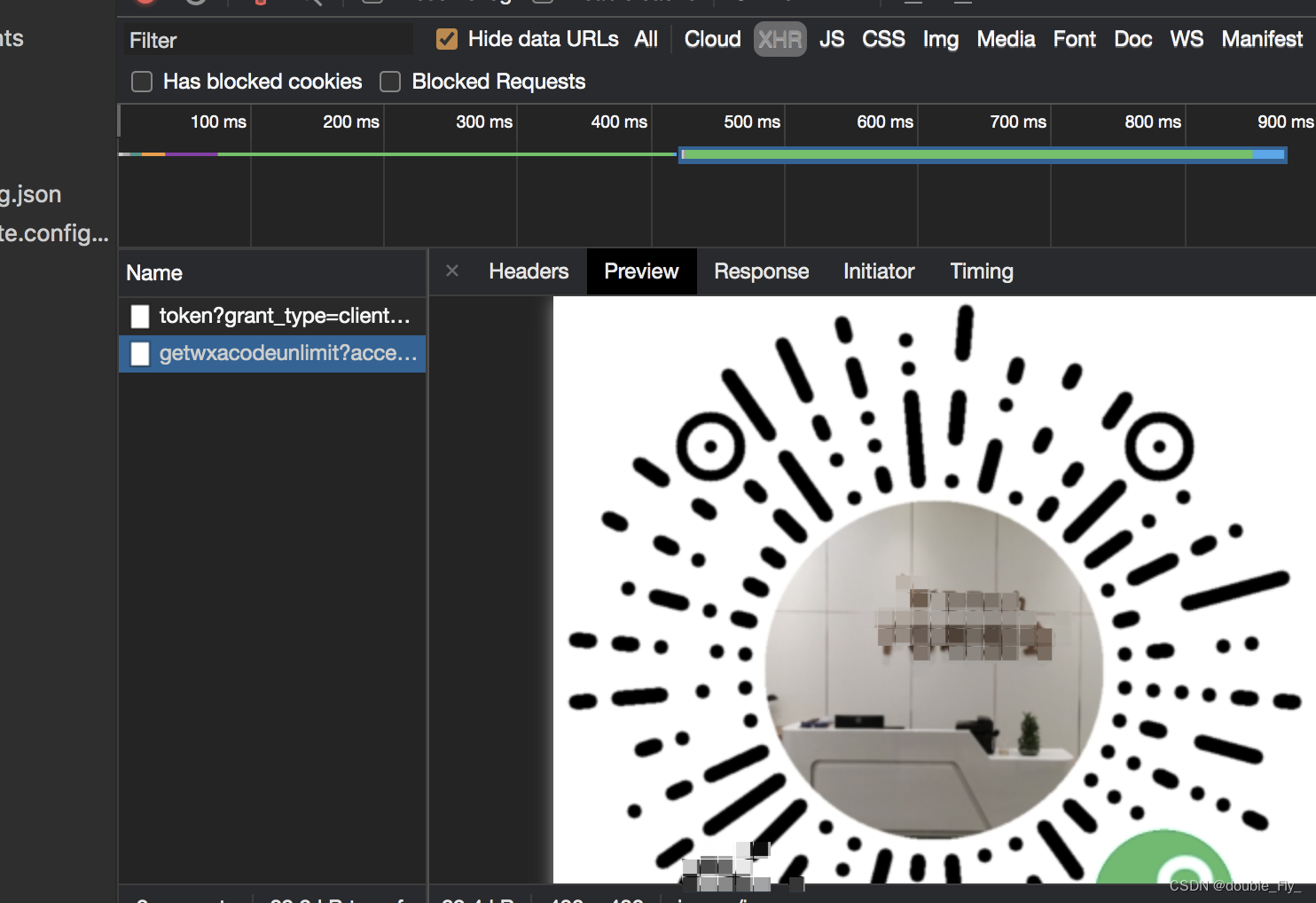Enable Has blocked cookies checkbox

pyautogui.click(x=142, y=82)
